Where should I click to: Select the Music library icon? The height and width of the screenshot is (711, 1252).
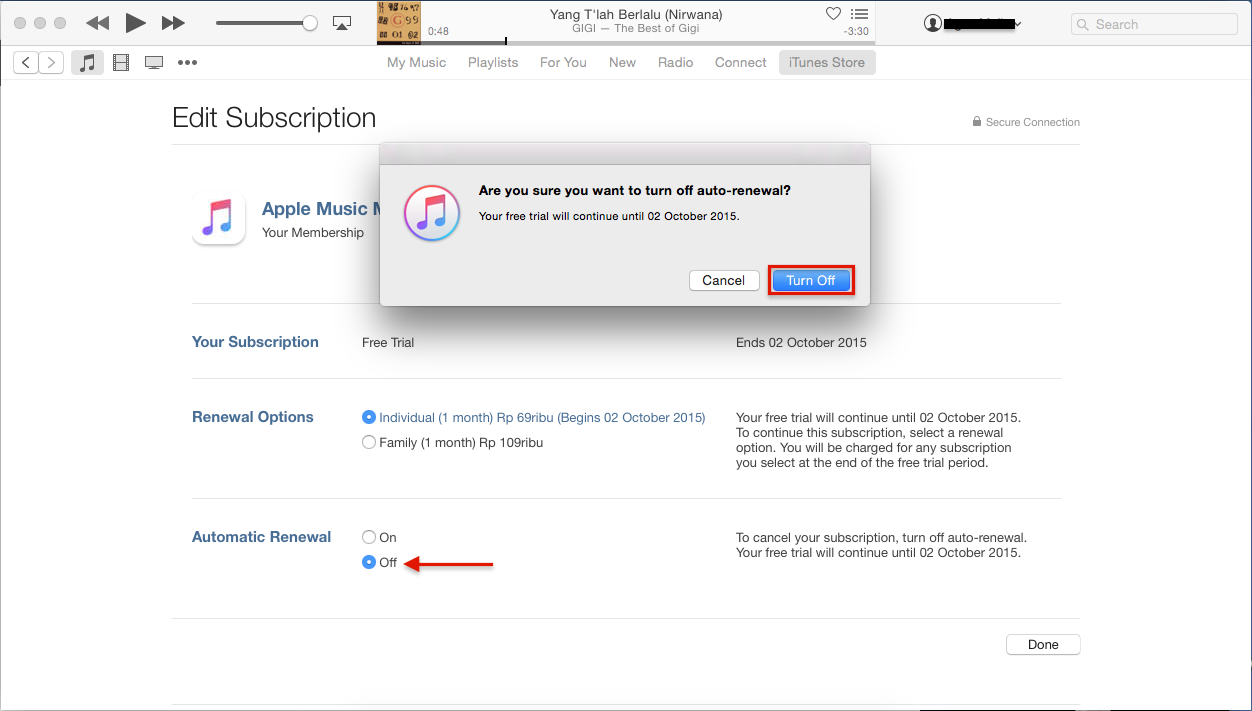pos(87,63)
